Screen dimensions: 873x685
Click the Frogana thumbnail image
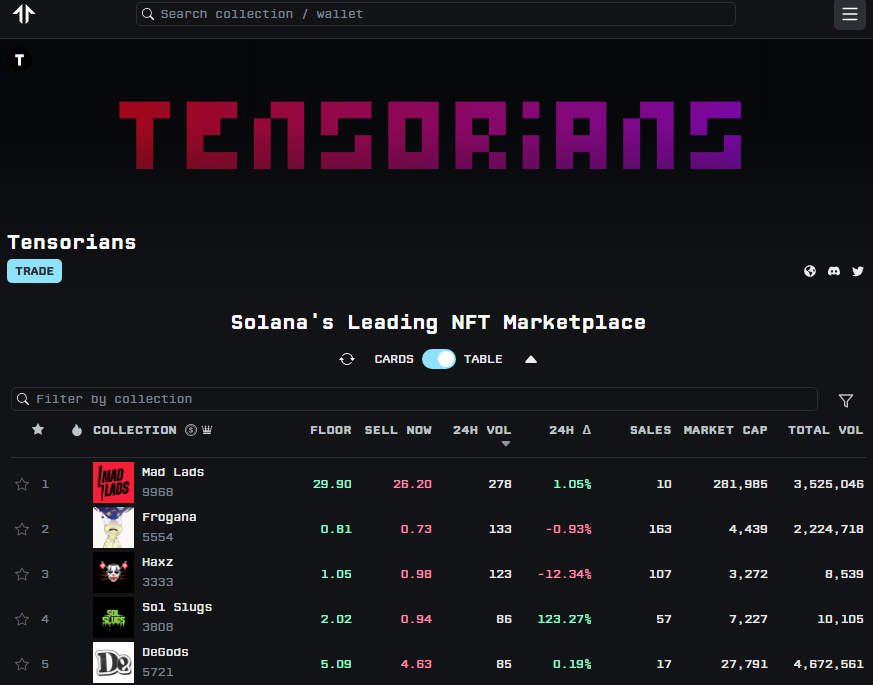click(x=114, y=527)
